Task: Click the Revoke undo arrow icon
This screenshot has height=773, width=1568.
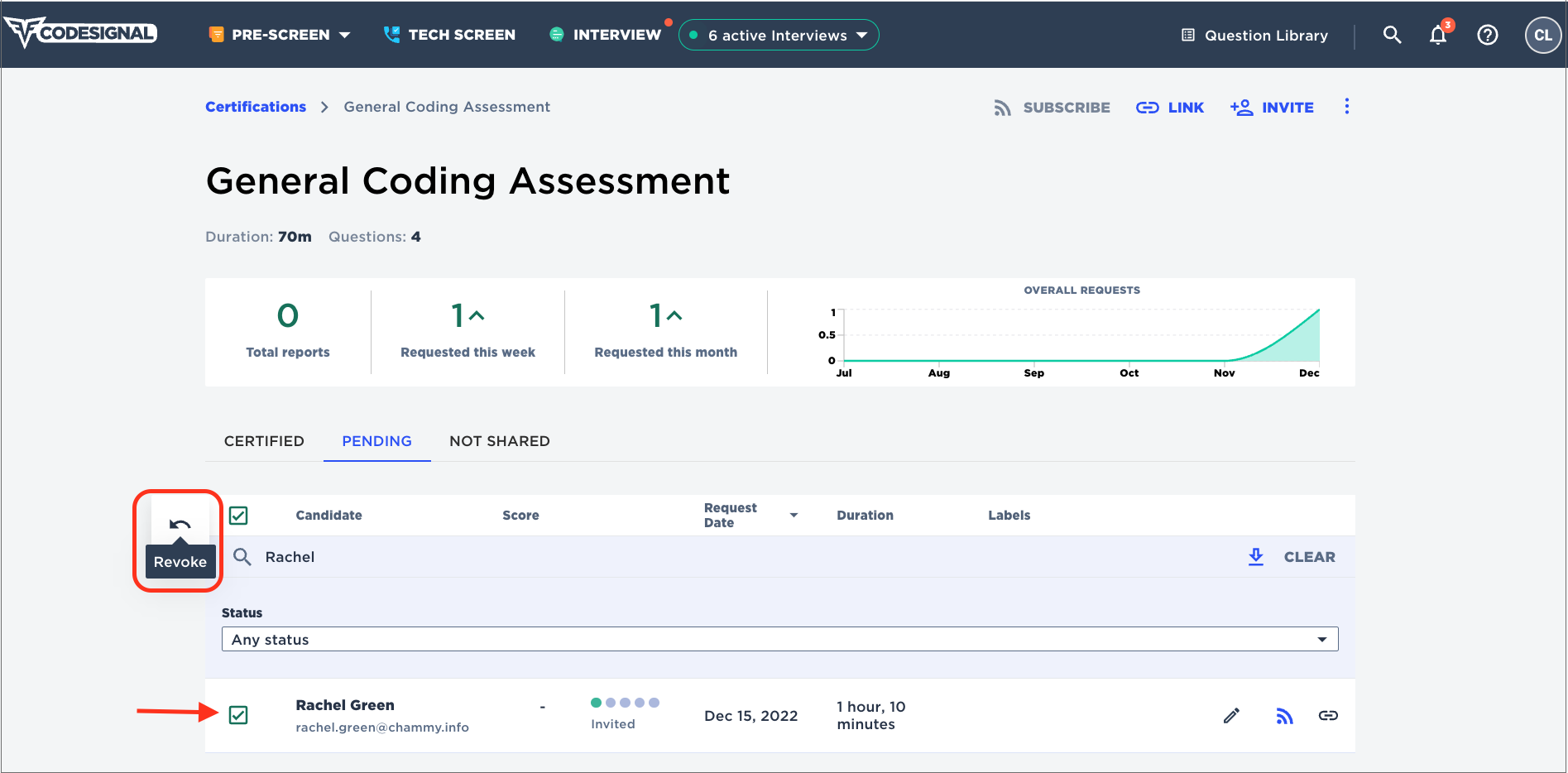Action: 180,526
